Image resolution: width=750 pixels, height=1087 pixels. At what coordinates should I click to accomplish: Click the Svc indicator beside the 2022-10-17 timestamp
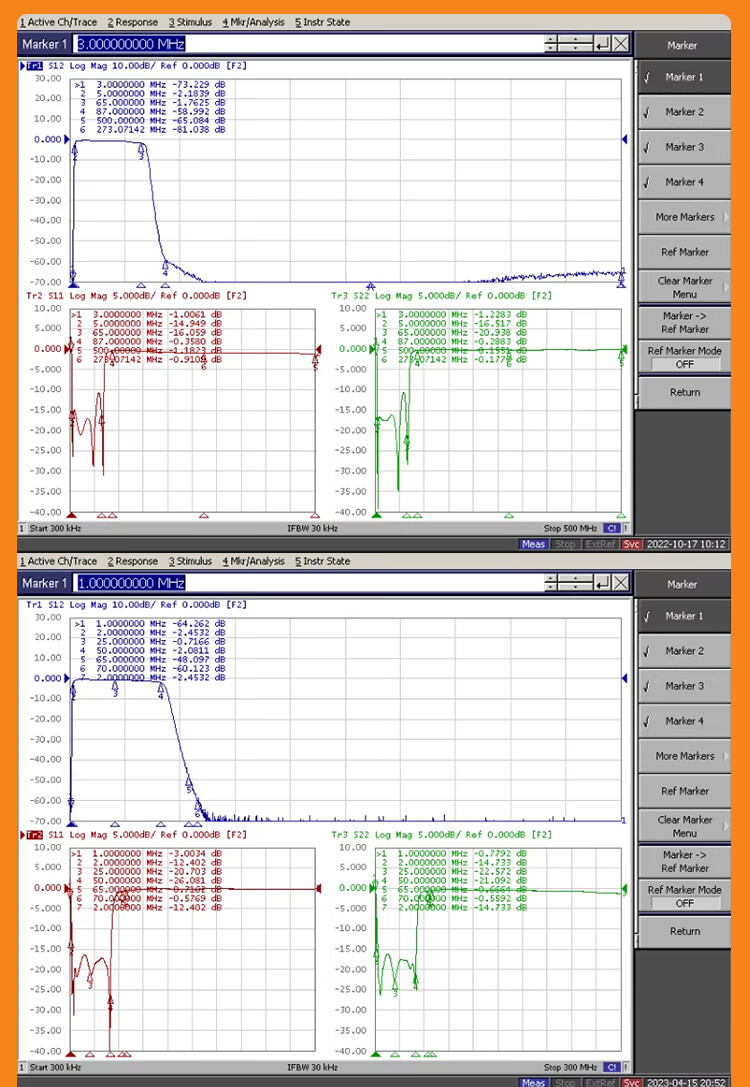pyautogui.click(x=632, y=544)
